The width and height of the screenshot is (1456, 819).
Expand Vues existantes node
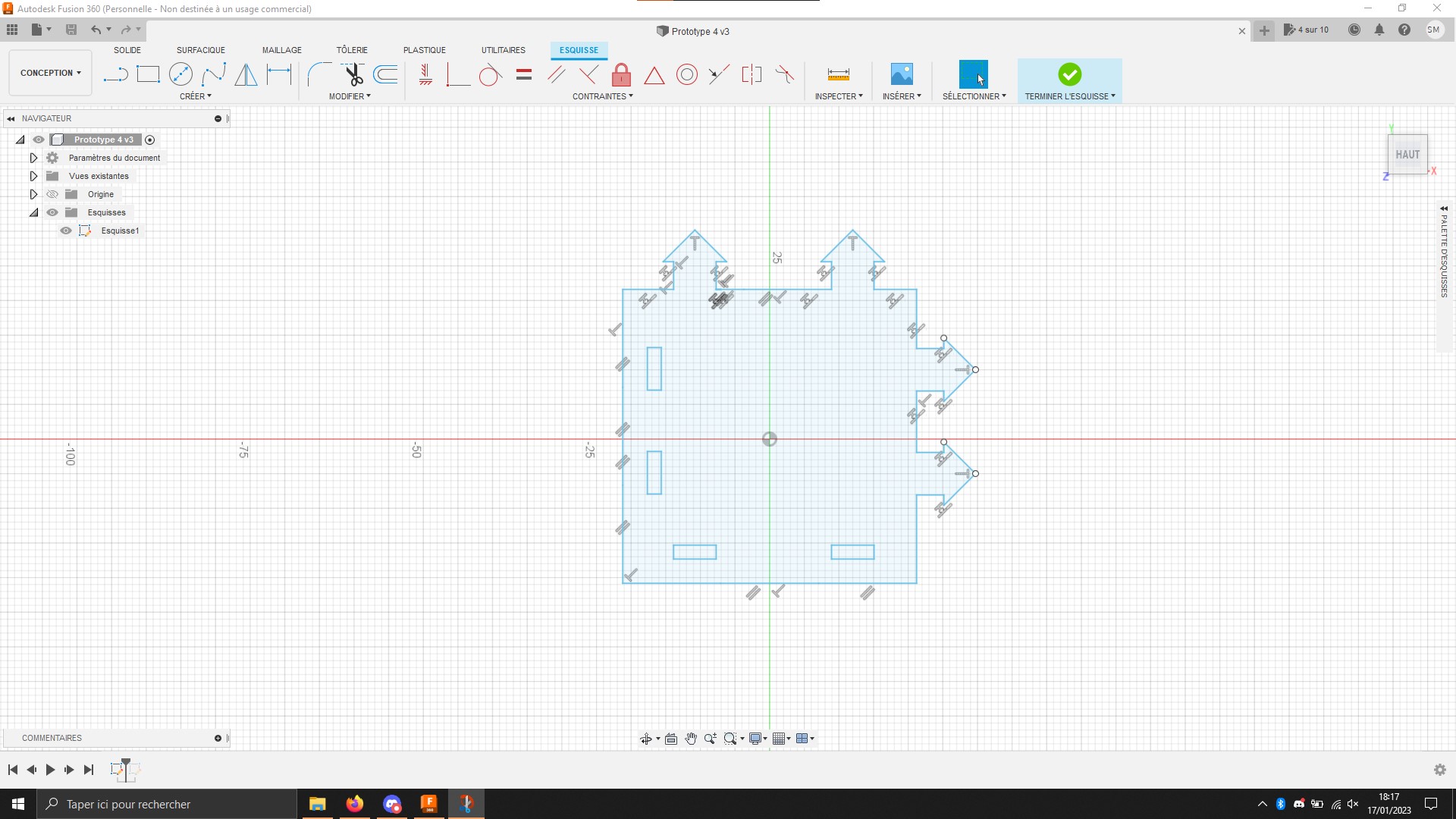click(x=33, y=176)
